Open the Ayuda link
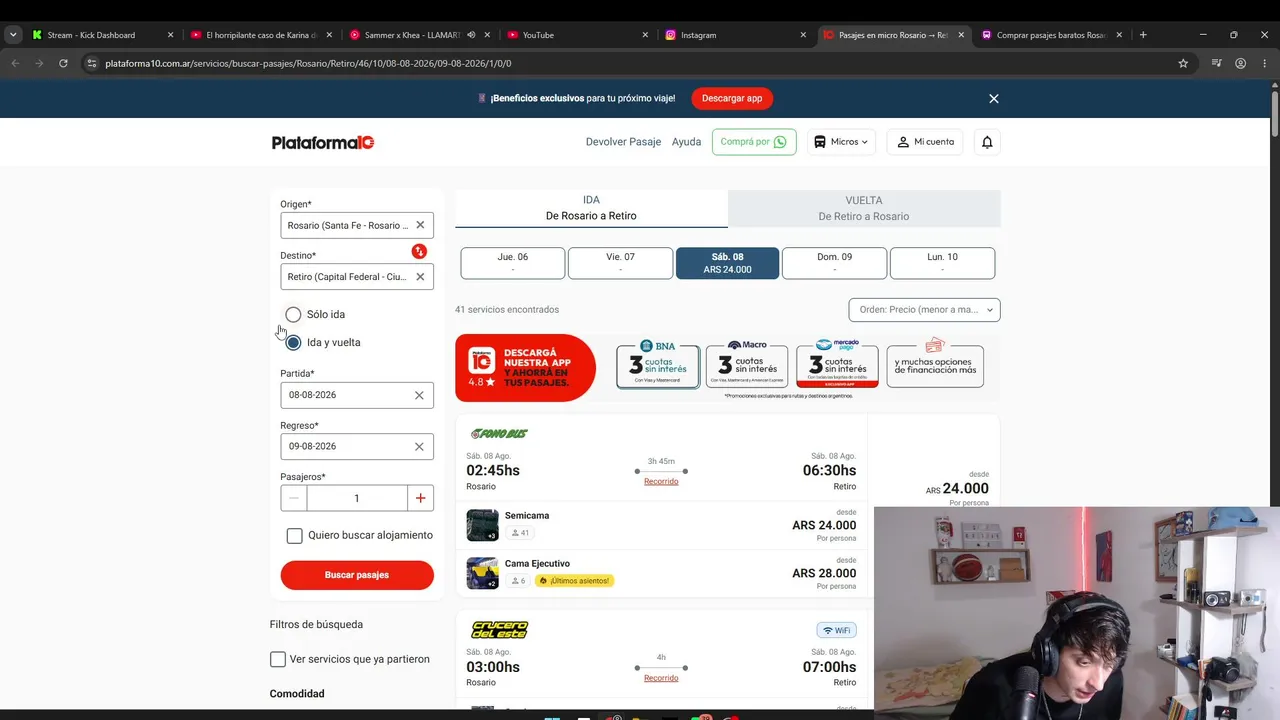 pos(686,142)
